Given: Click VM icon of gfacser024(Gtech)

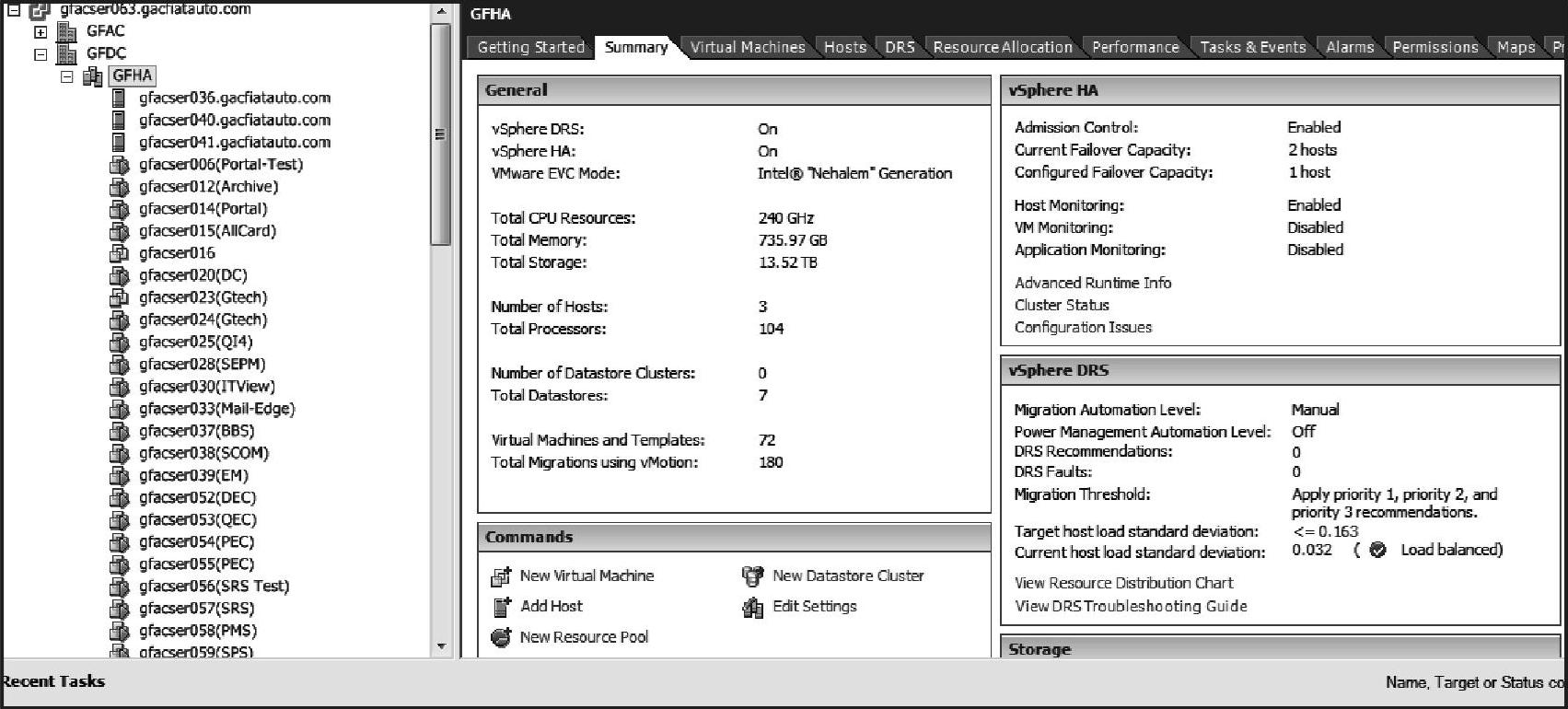Looking at the screenshot, I should pyautogui.click(x=119, y=320).
